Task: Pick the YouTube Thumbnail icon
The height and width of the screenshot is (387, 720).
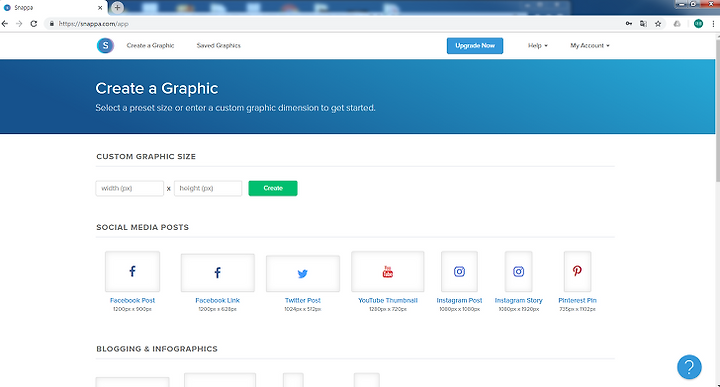Action: click(x=388, y=271)
